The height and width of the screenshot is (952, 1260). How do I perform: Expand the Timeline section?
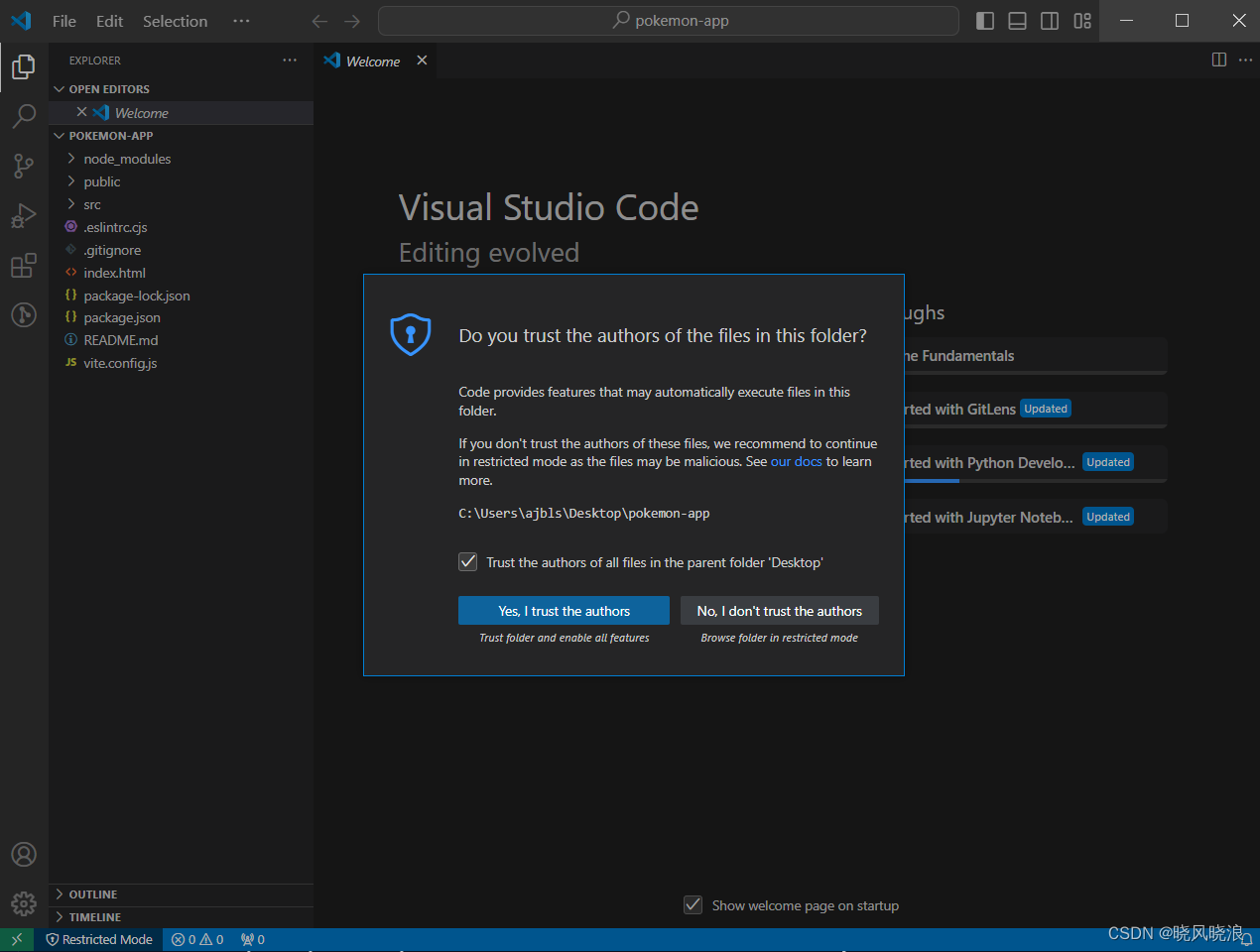(x=183, y=917)
